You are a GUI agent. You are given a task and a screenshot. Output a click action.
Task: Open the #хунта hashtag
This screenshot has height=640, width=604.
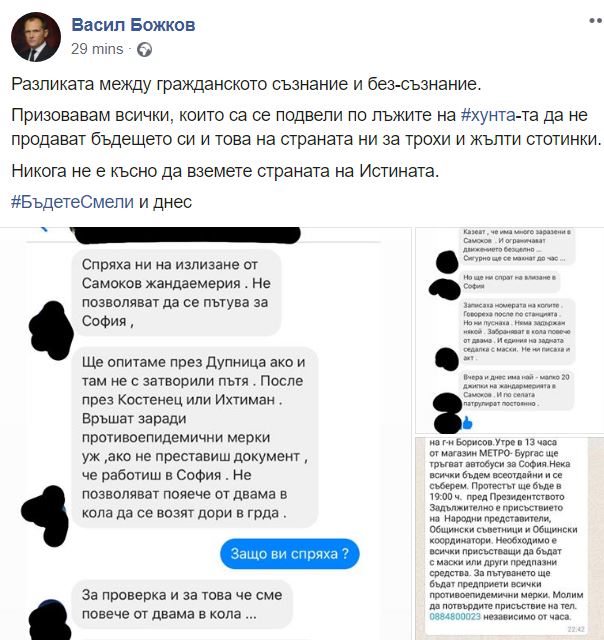[488, 115]
